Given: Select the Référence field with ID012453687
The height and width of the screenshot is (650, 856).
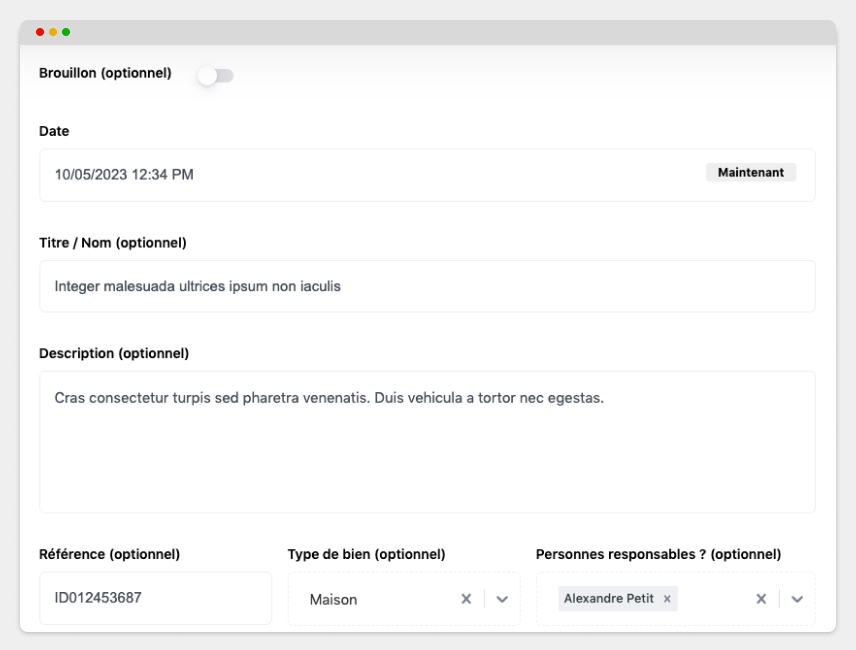Looking at the screenshot, I should pos(156,598).
